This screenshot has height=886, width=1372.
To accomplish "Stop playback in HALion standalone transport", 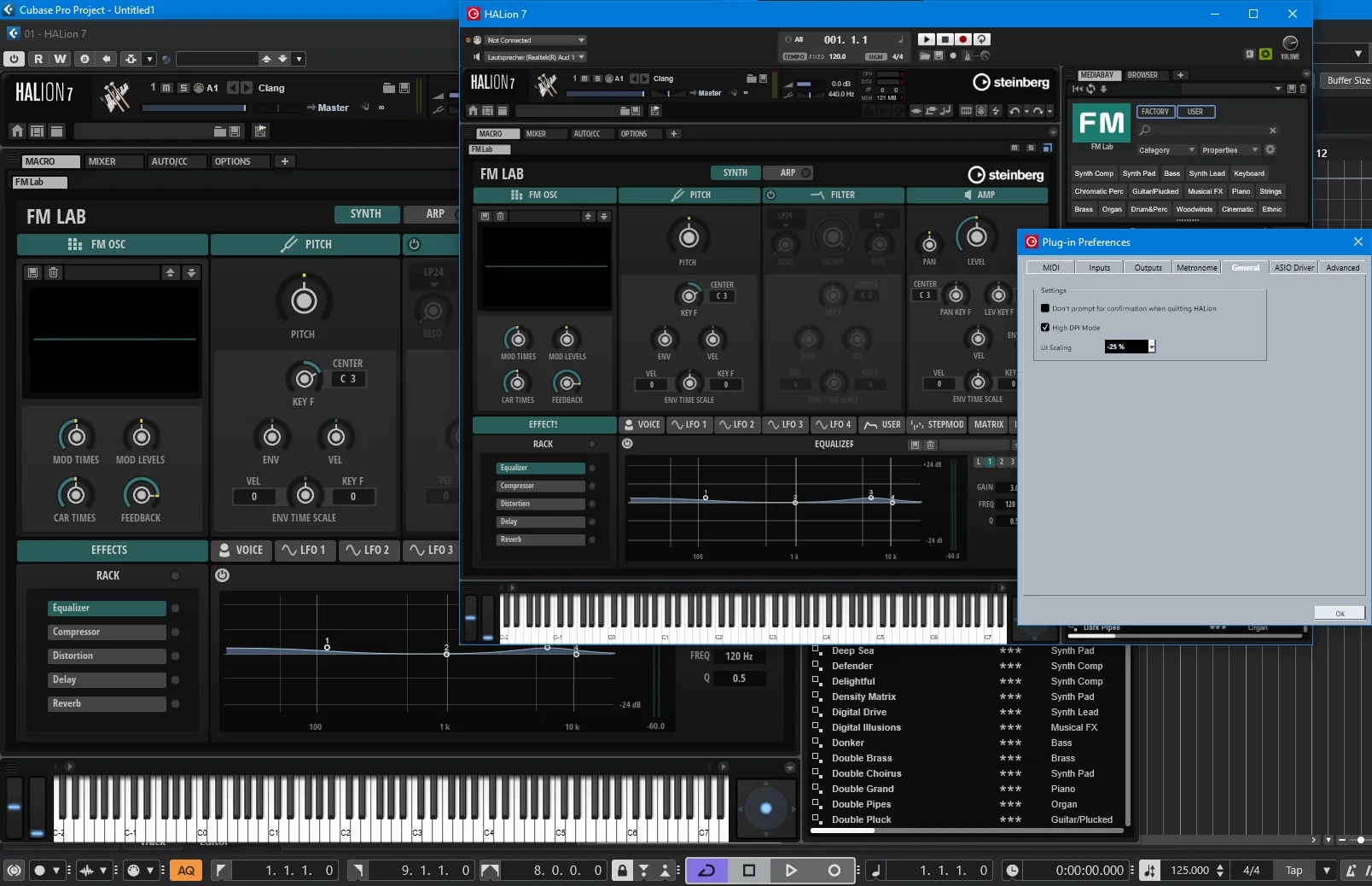I will 945,39.
